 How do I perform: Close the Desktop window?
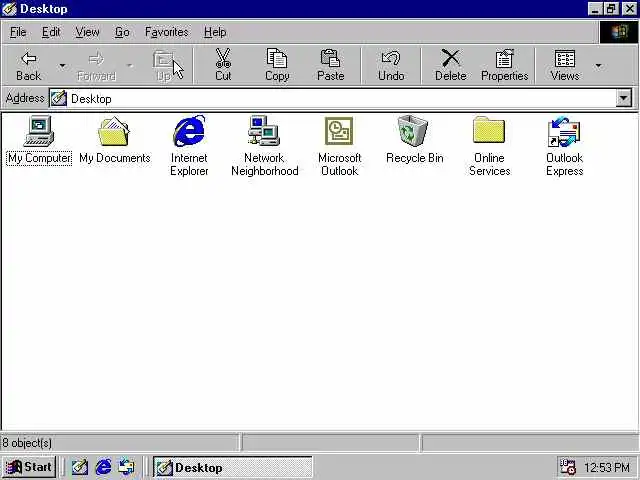click(x=629, y=9)
